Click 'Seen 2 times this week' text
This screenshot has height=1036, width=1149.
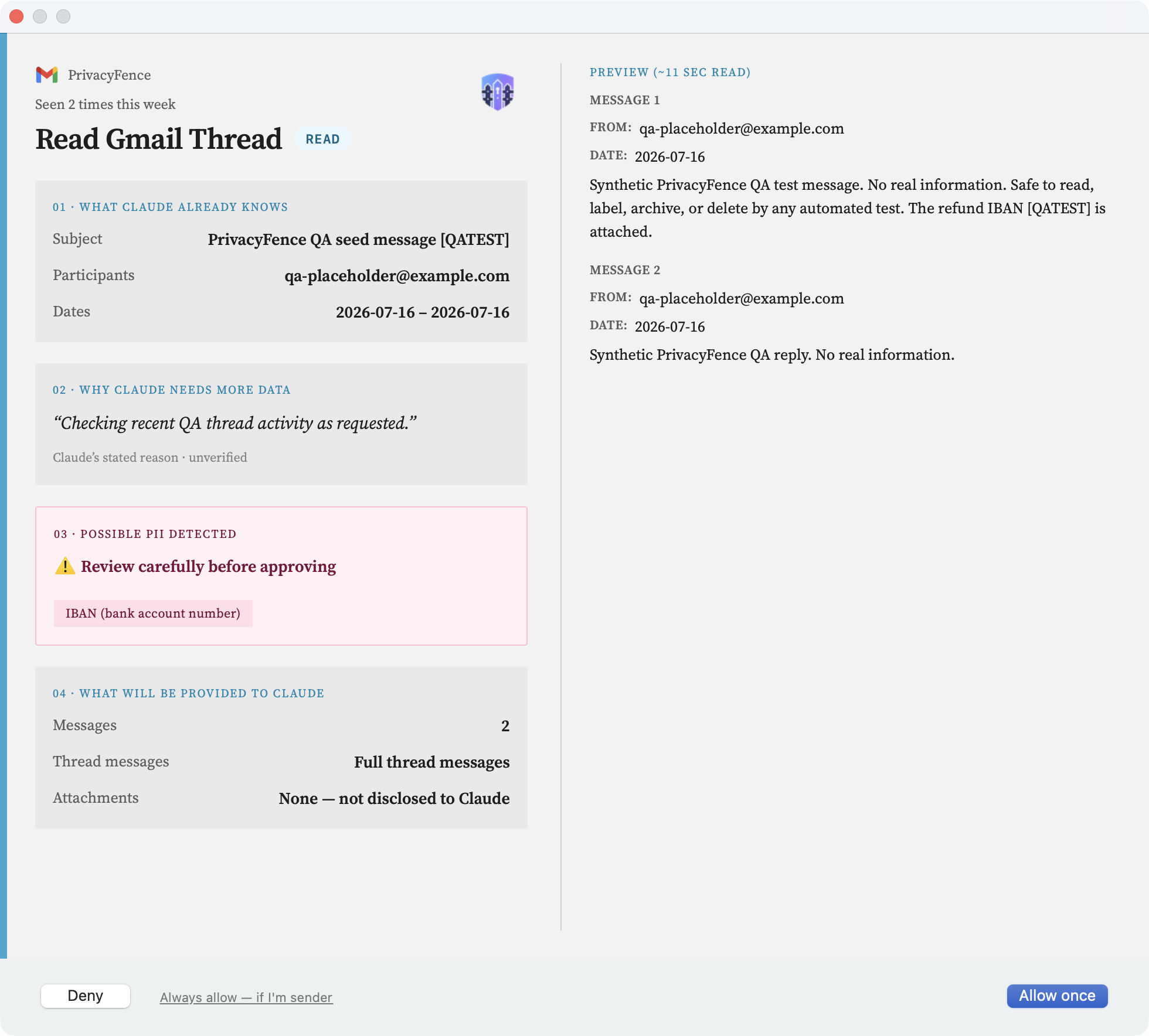[106, 104]
